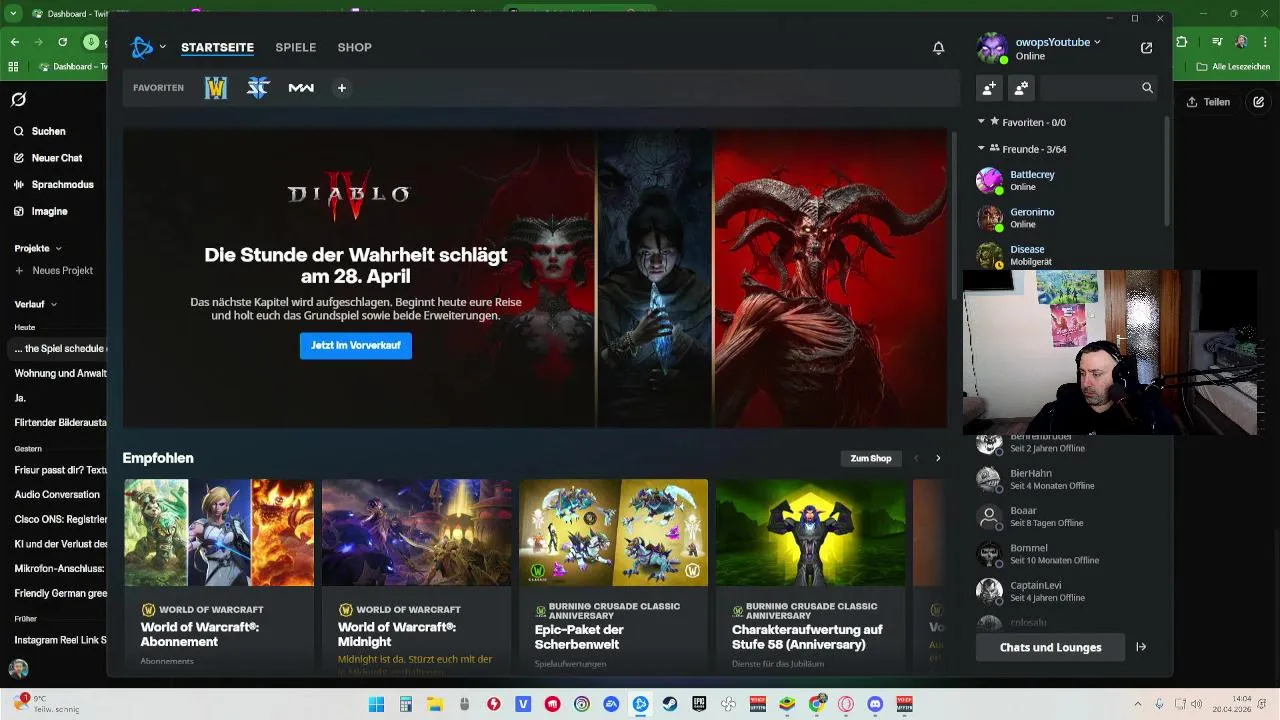Click Jetzt im Vorverkauf button

coord(355,345)
